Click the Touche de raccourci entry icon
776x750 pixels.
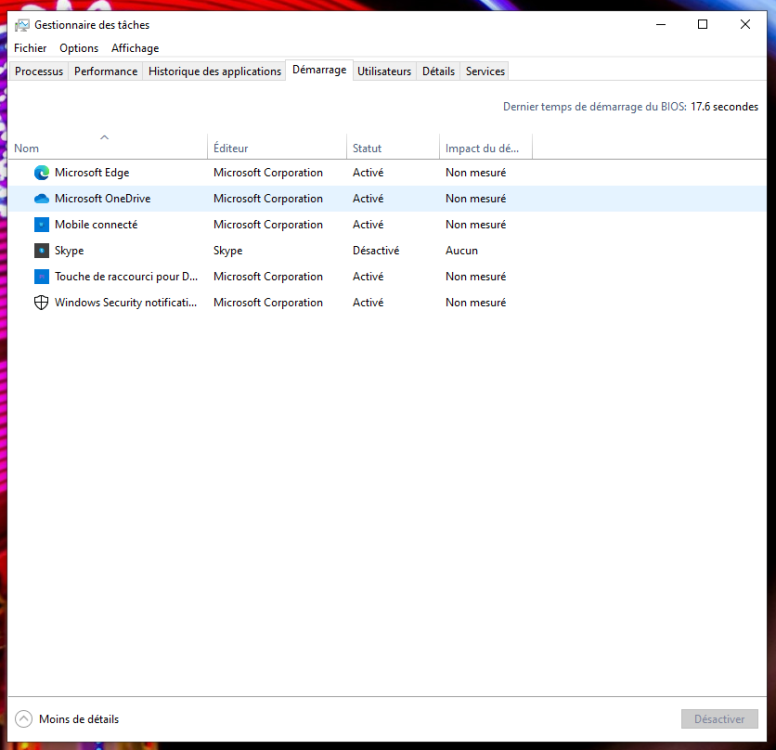click(42, 277)
